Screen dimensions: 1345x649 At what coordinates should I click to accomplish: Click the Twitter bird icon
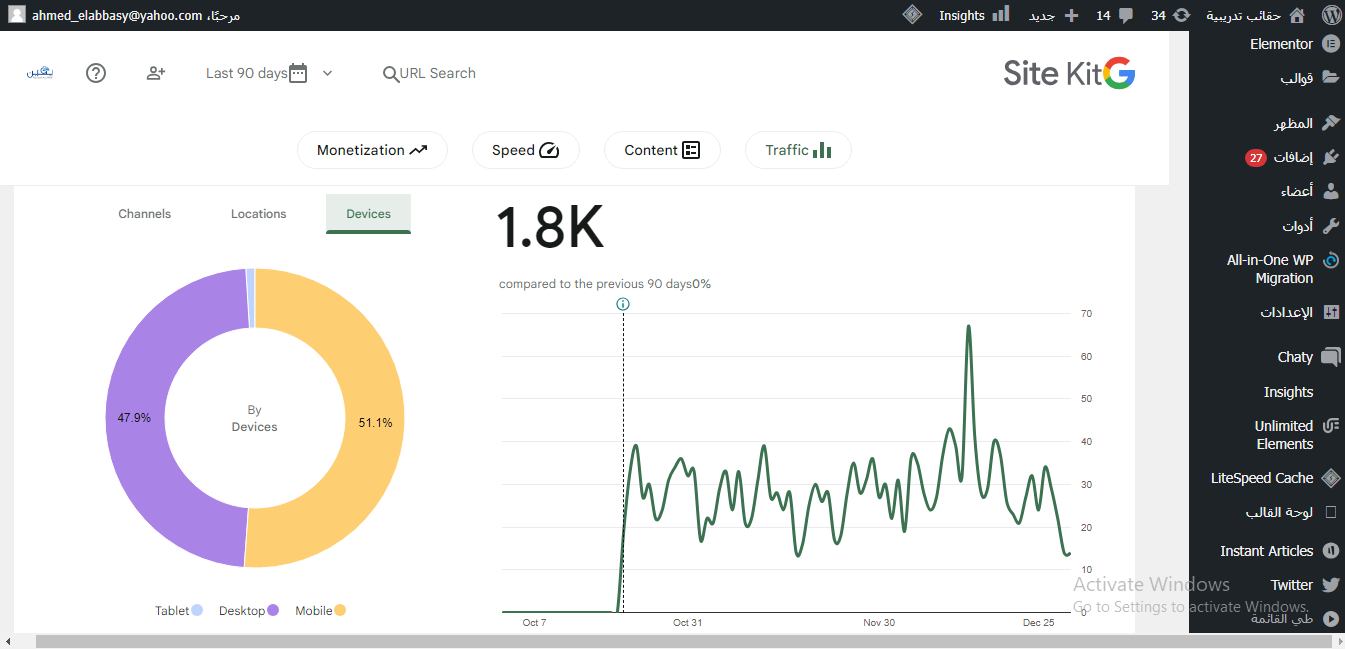(1331, 585)
